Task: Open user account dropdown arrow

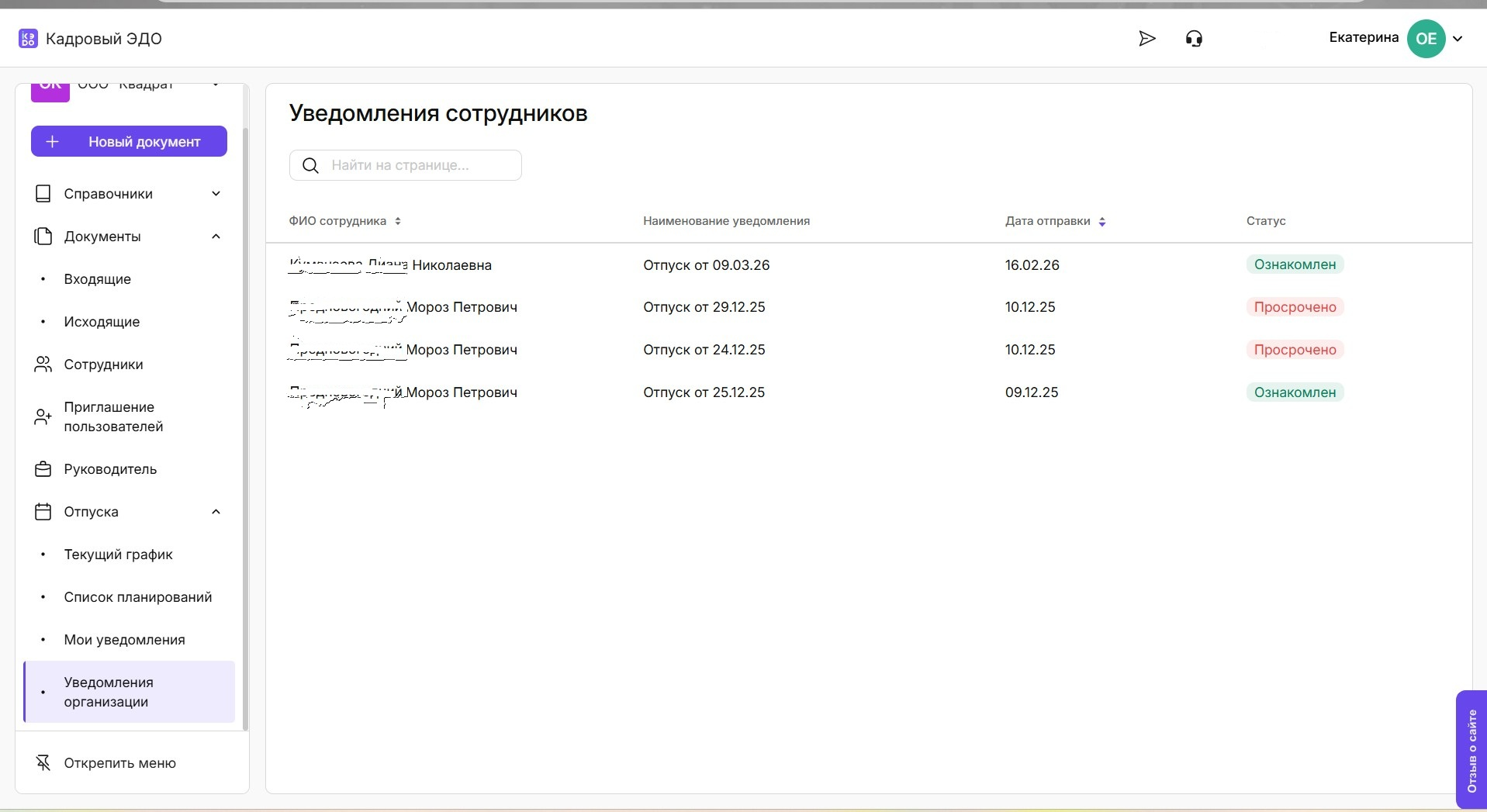Action: click(1458, 39)
